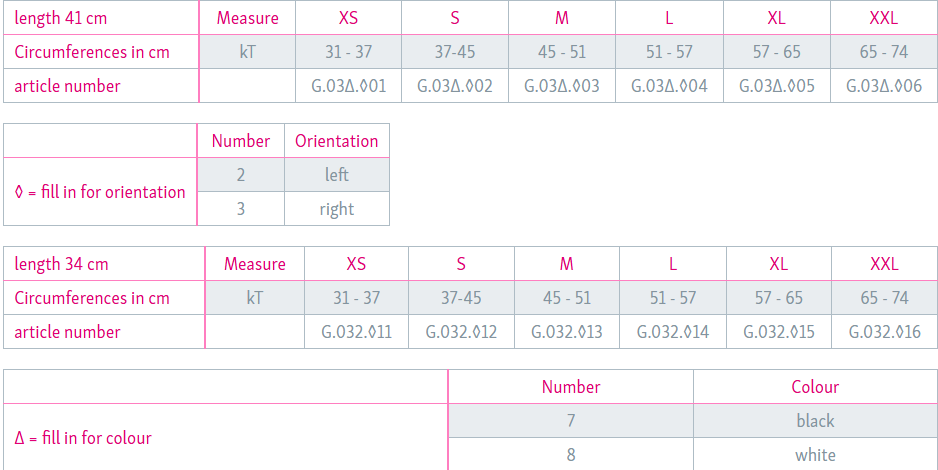938x470 pixels.
Task: Click article number G.032.◊15
Action: (779, 332)
